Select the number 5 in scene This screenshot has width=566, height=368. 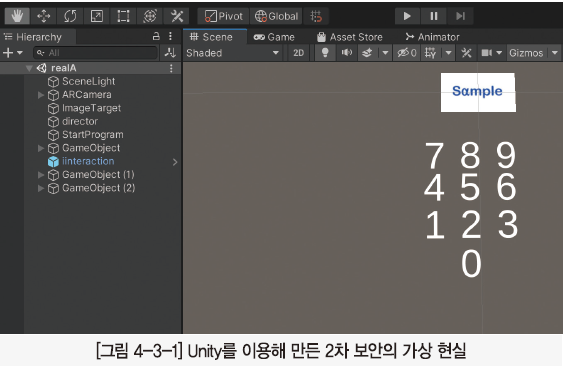(470, 187)
